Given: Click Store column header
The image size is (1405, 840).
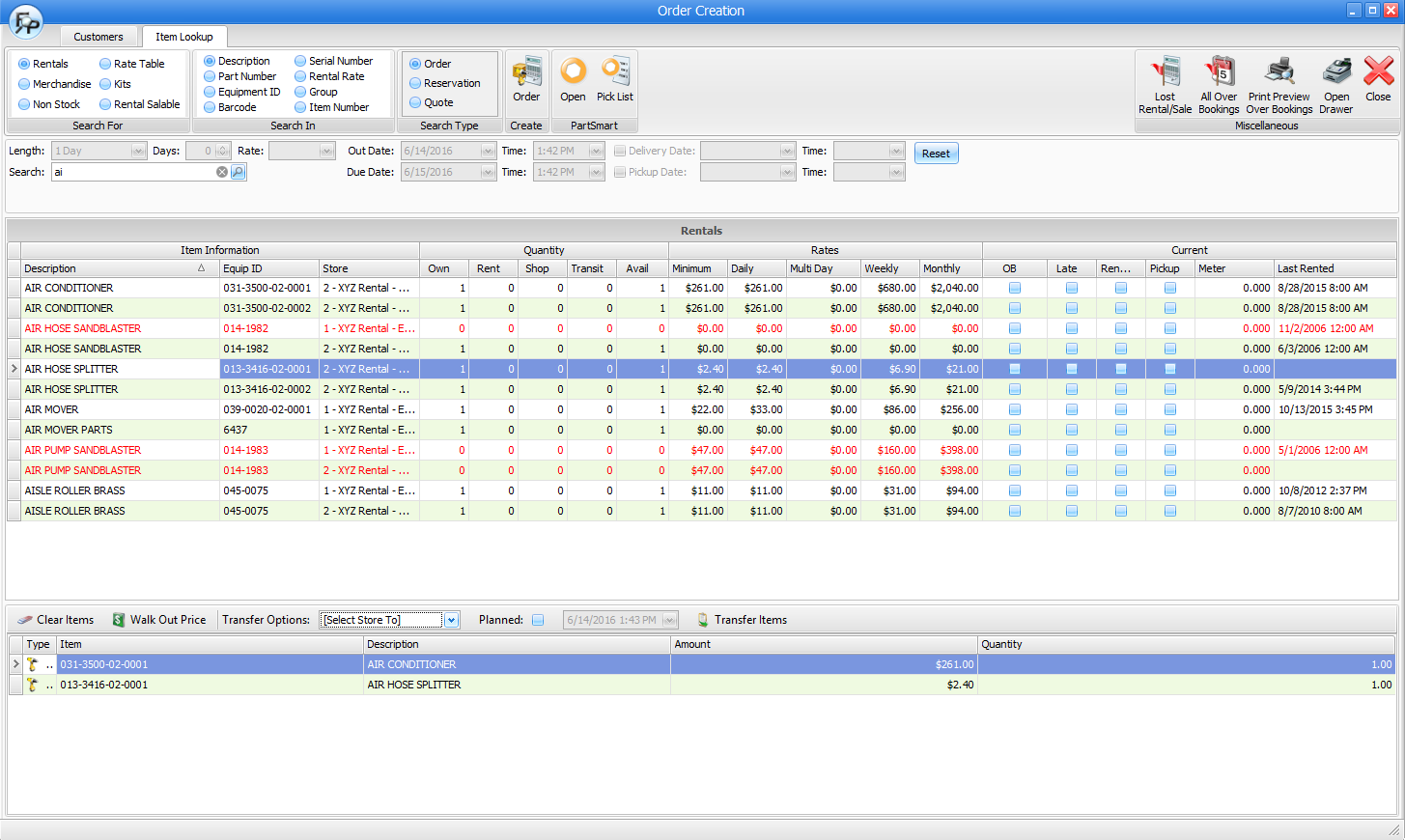Looking at the screenshot, I should (x=369, y=268).
